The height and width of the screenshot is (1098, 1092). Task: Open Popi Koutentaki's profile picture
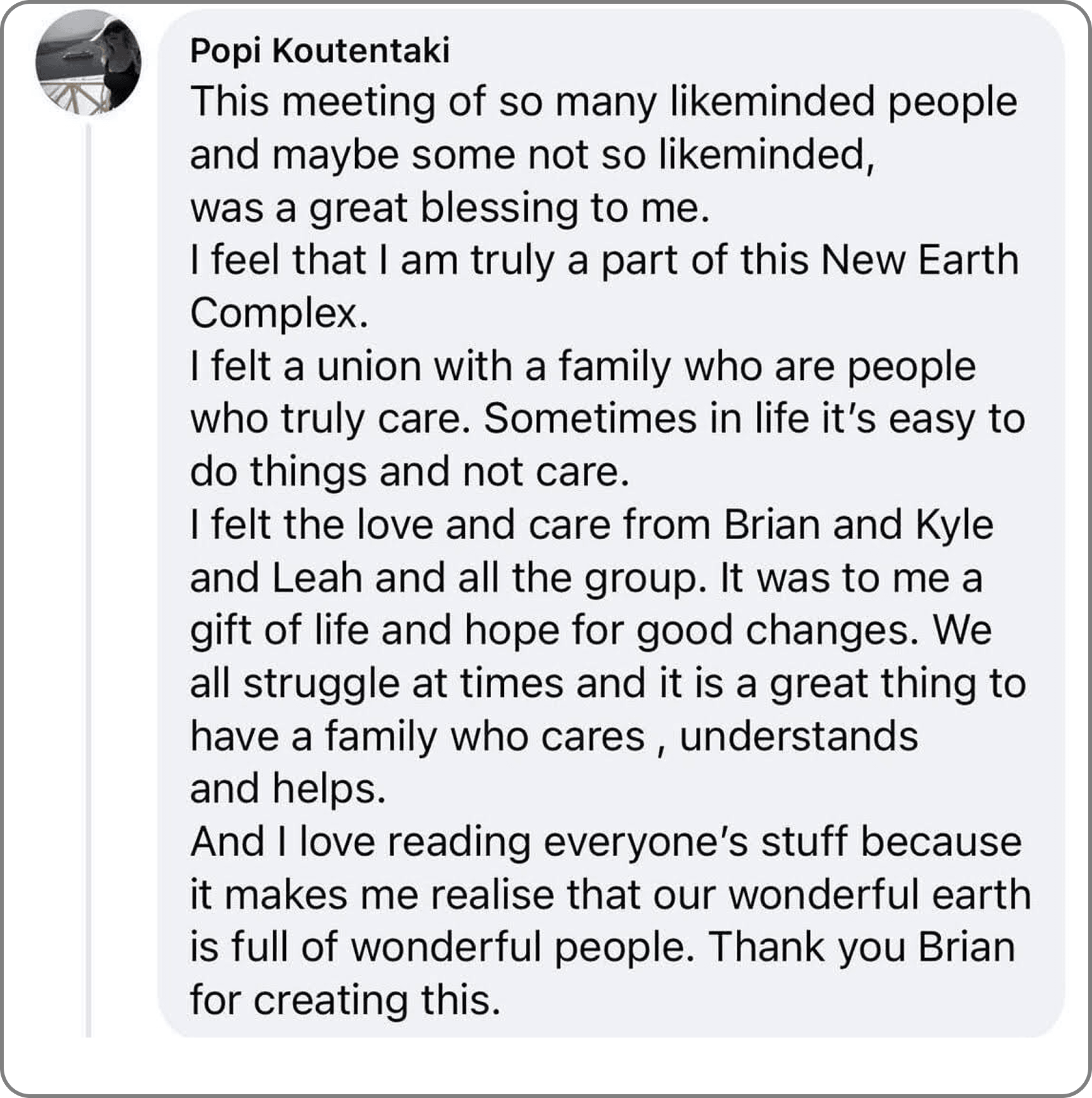(x=88, y=63)
